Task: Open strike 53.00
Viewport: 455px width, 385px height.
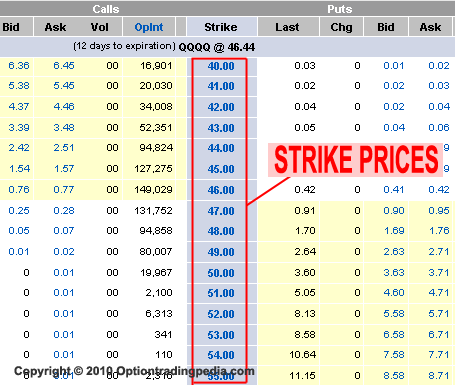Action: pos(221,335)
